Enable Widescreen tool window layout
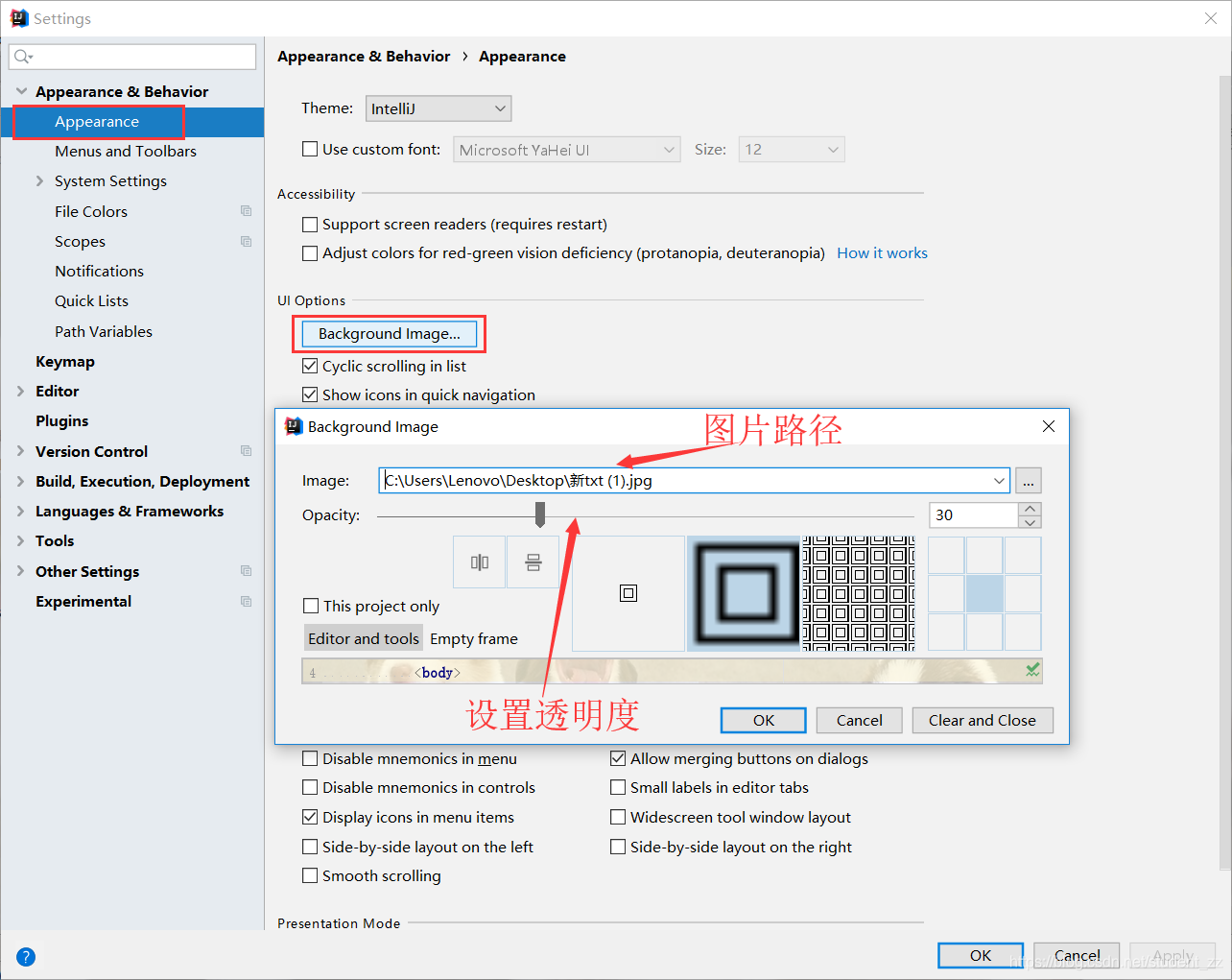Screen dimensions: 1232x980 coord(618,817)
